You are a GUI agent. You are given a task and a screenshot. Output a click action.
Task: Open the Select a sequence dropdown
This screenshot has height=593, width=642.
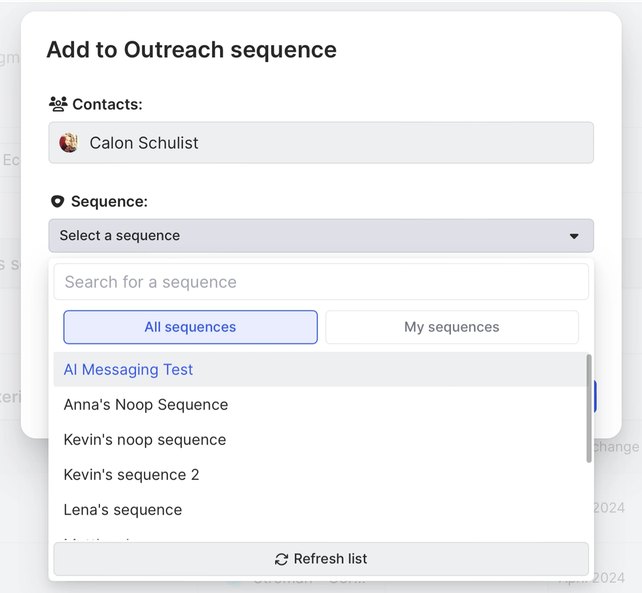tap(320, 236)
